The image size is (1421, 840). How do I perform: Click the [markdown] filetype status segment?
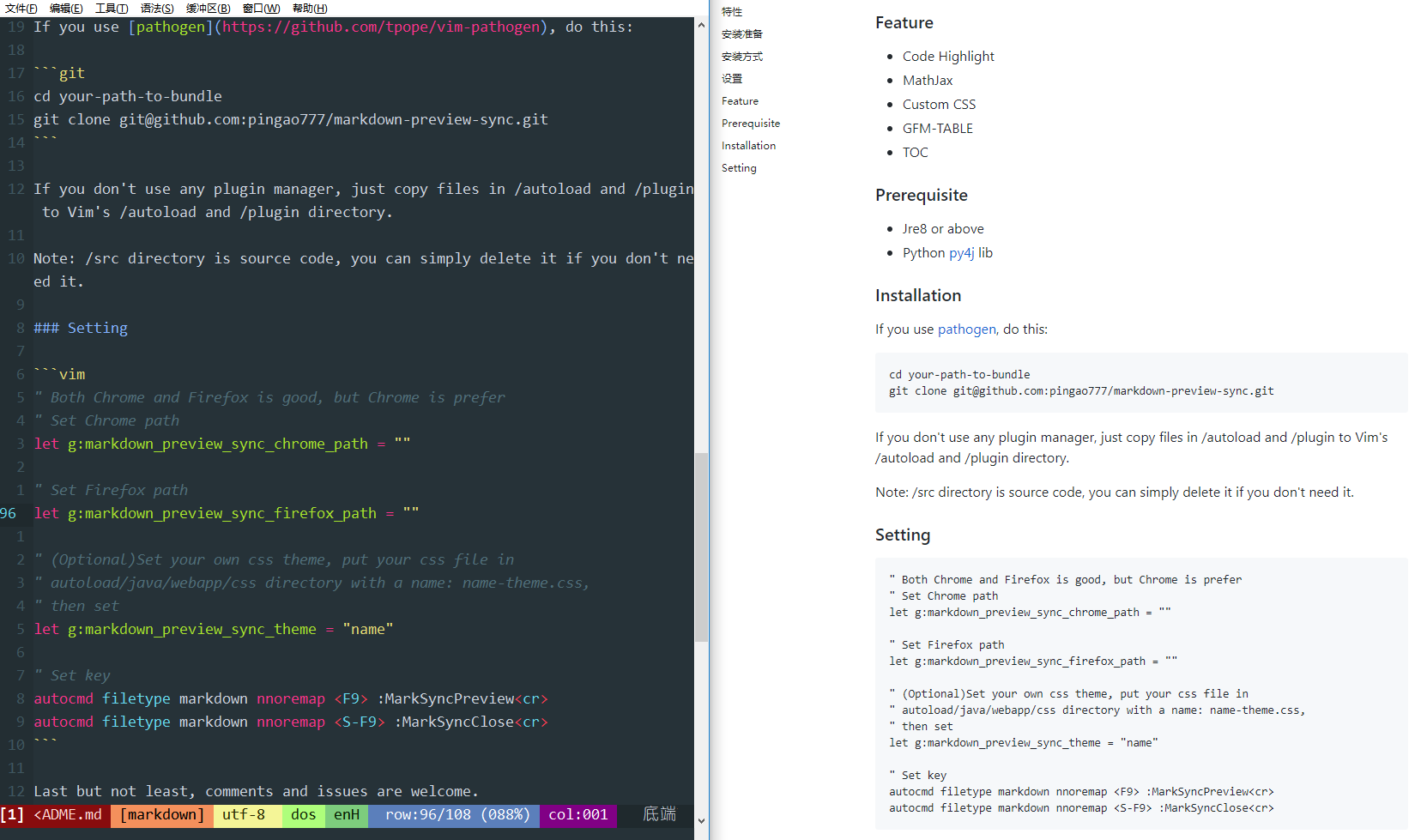click(162, 815)
